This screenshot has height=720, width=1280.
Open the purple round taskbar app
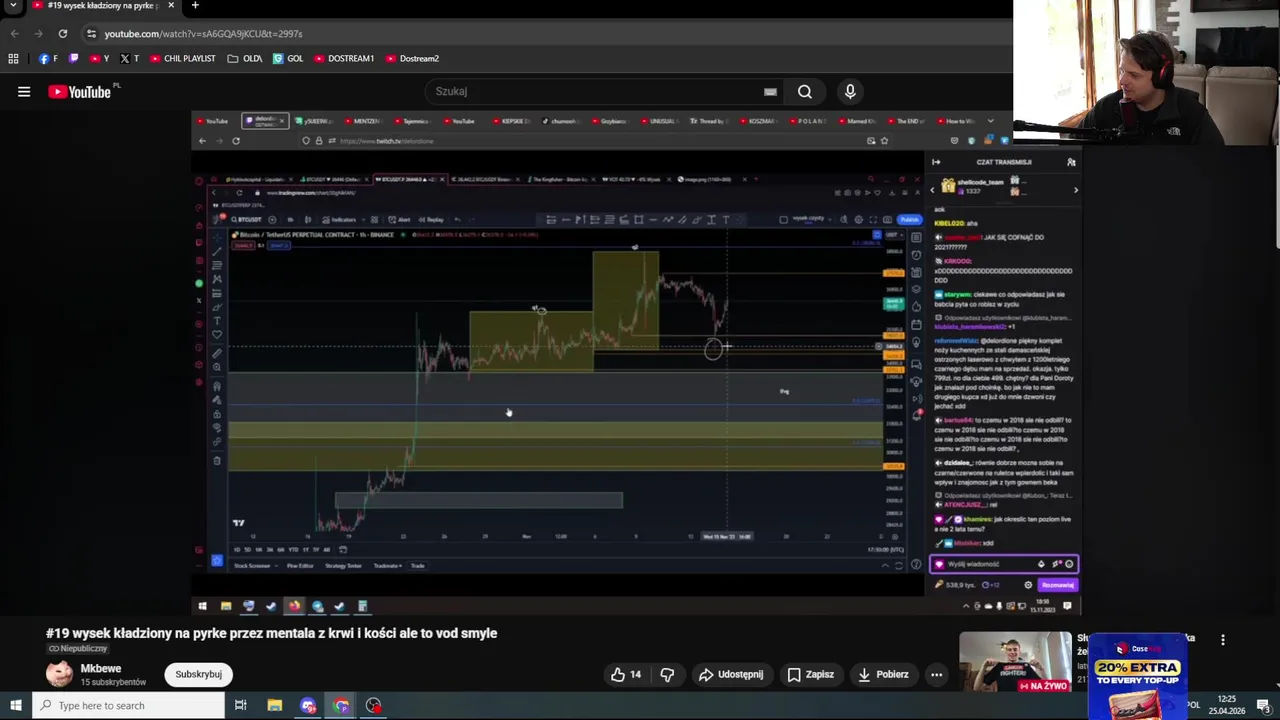(x=308, y=705)
